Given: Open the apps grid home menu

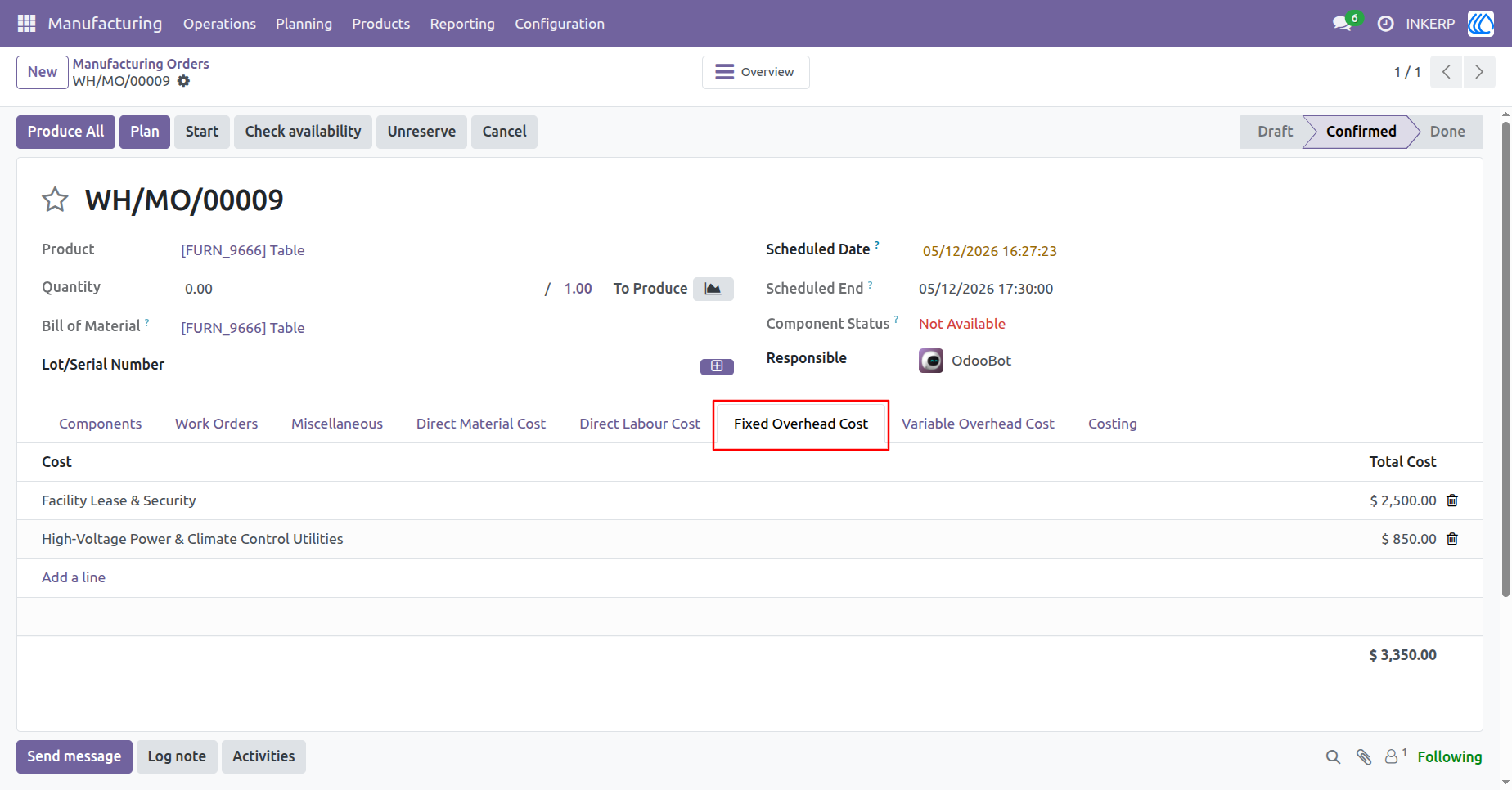Looking at the screenshot, I should coord(26,24).
